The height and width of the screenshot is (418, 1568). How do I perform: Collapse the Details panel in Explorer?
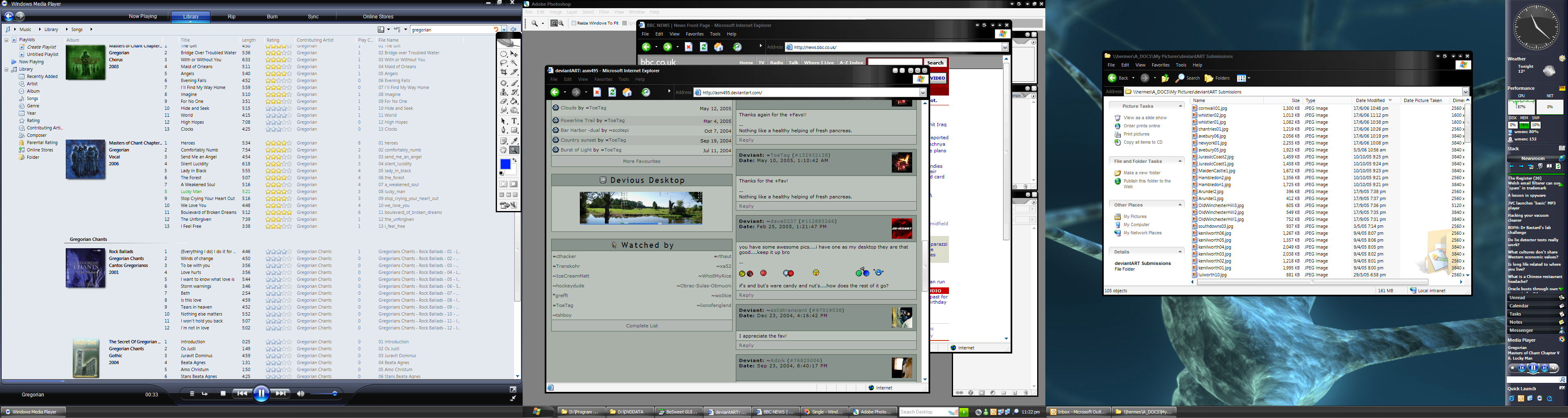pos(1180,252)
